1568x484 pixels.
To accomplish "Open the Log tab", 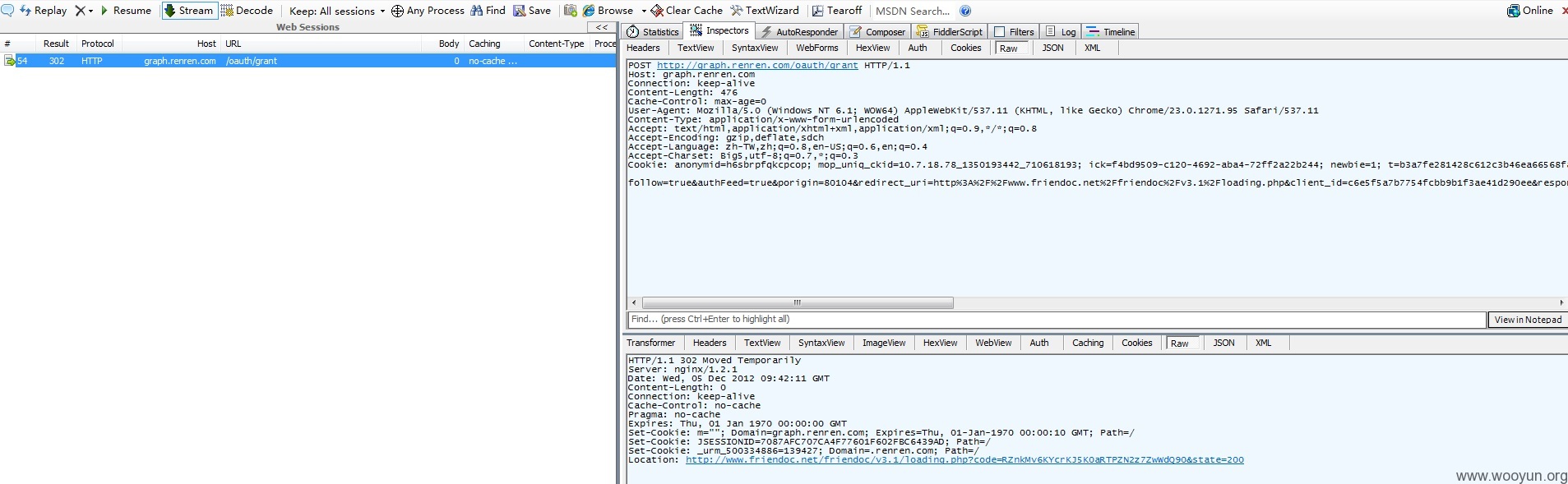I will pyautogui.click(x=1061, y=31).
